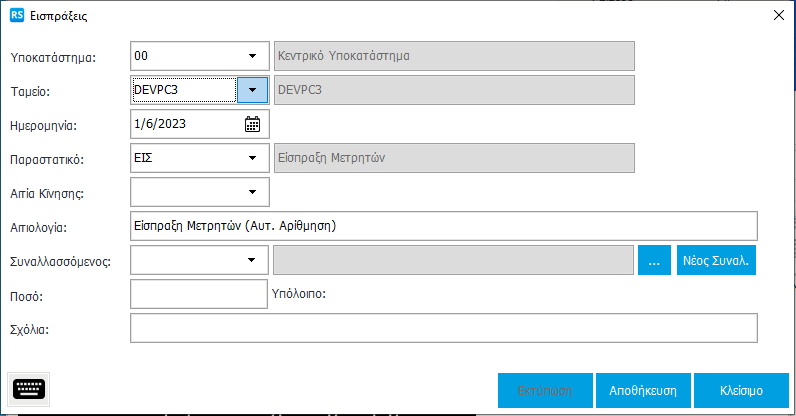Close the Εισπράξεις window with X
The image size is (796, 416).
pos(778,15)
